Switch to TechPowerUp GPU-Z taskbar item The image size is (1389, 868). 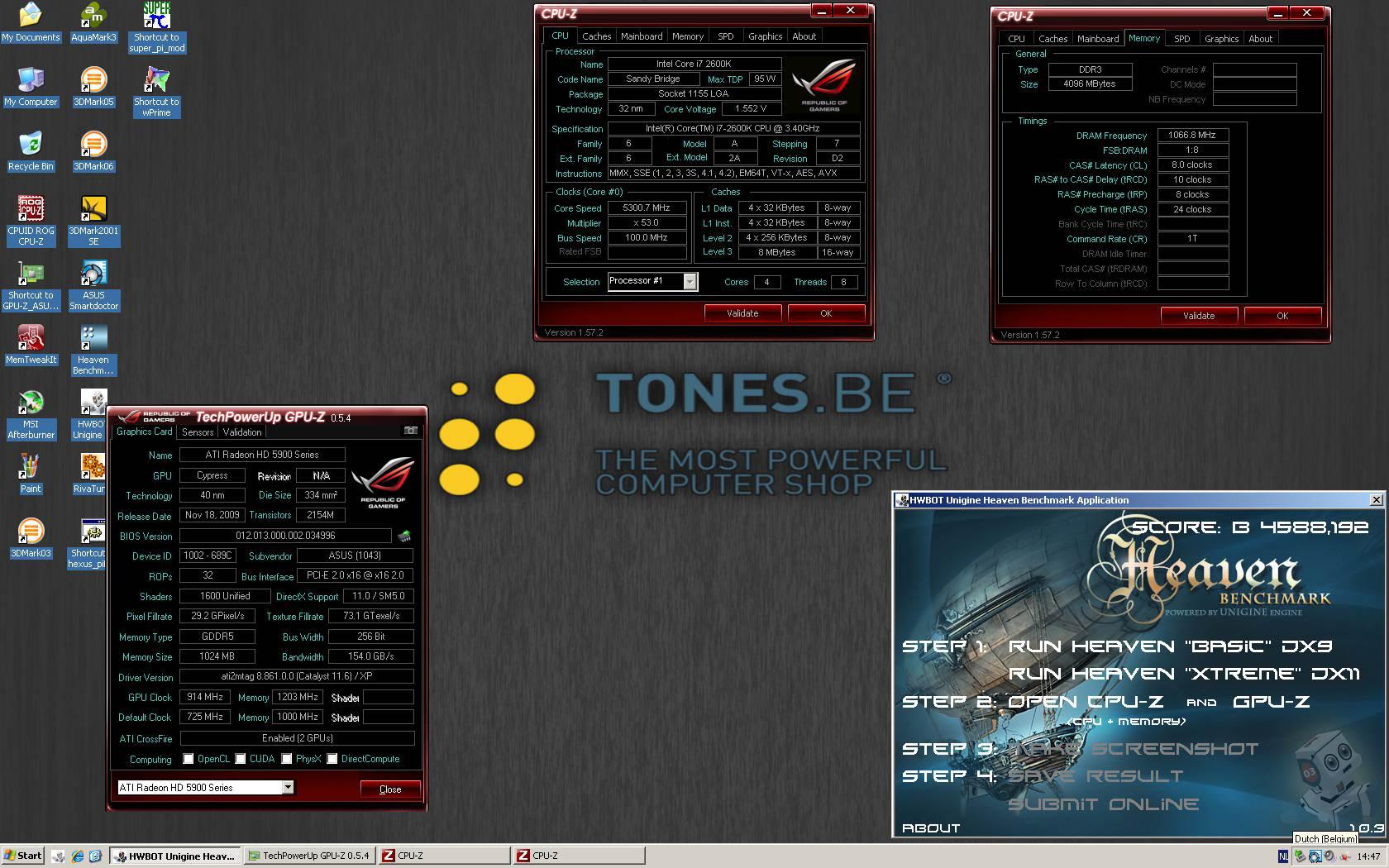[x=310, y=856]
